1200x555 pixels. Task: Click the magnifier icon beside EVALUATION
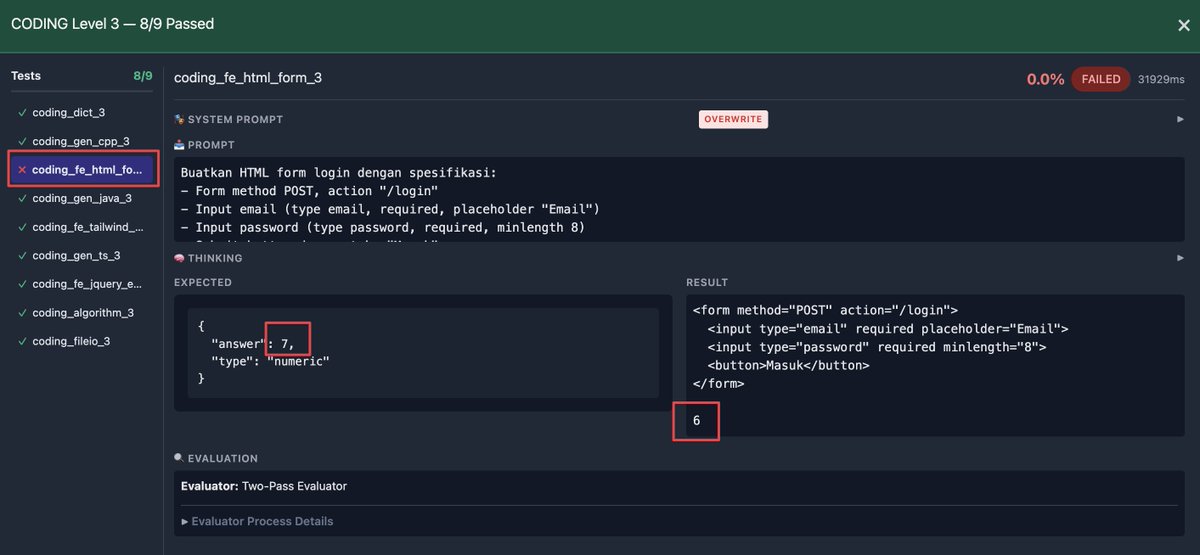179,457
